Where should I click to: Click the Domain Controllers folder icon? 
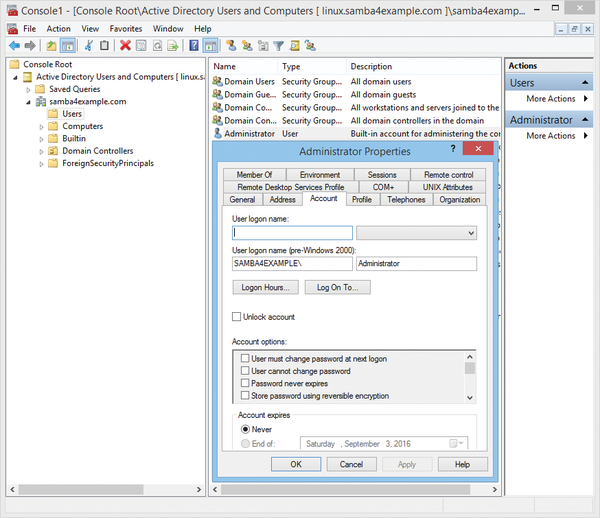point(53,151)
